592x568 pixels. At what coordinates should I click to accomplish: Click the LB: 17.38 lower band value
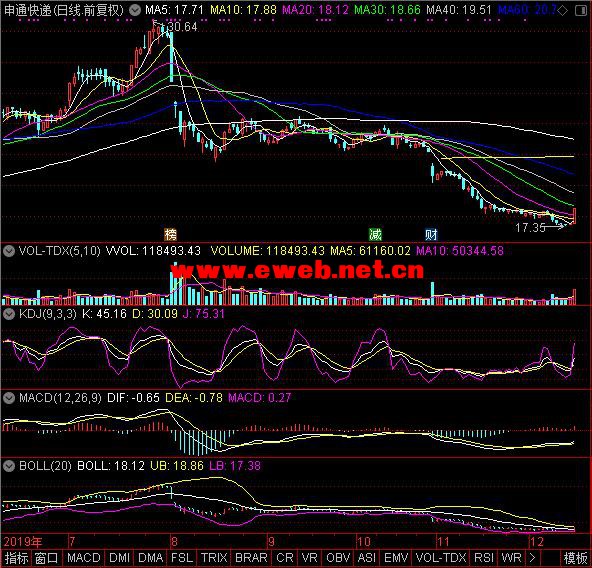point(235,466)
